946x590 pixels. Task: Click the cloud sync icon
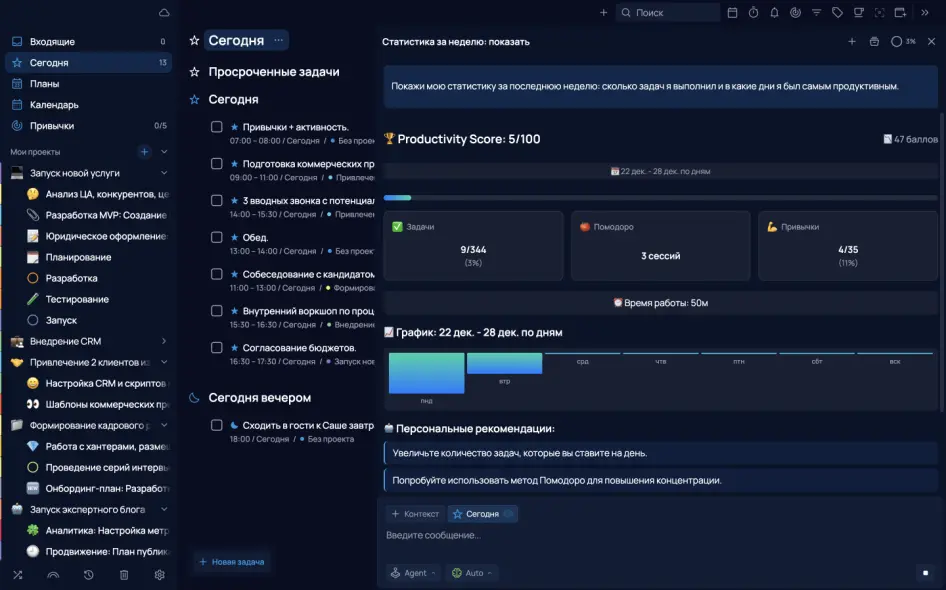[x=164, y=13]
